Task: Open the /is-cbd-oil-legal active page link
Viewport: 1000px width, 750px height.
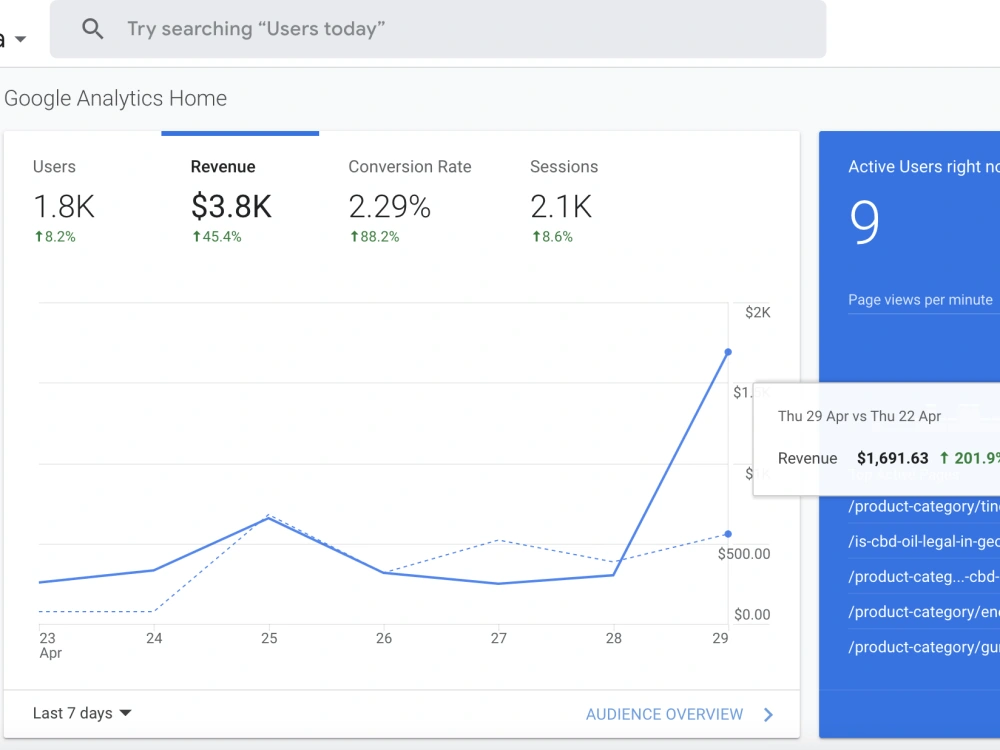Action: pos(923,541)
